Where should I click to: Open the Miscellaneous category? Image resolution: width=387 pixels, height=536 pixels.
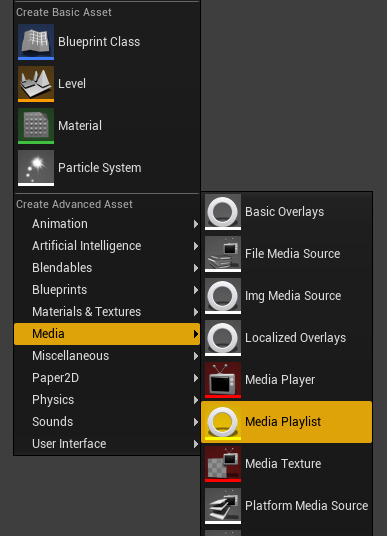pos(107,356)
